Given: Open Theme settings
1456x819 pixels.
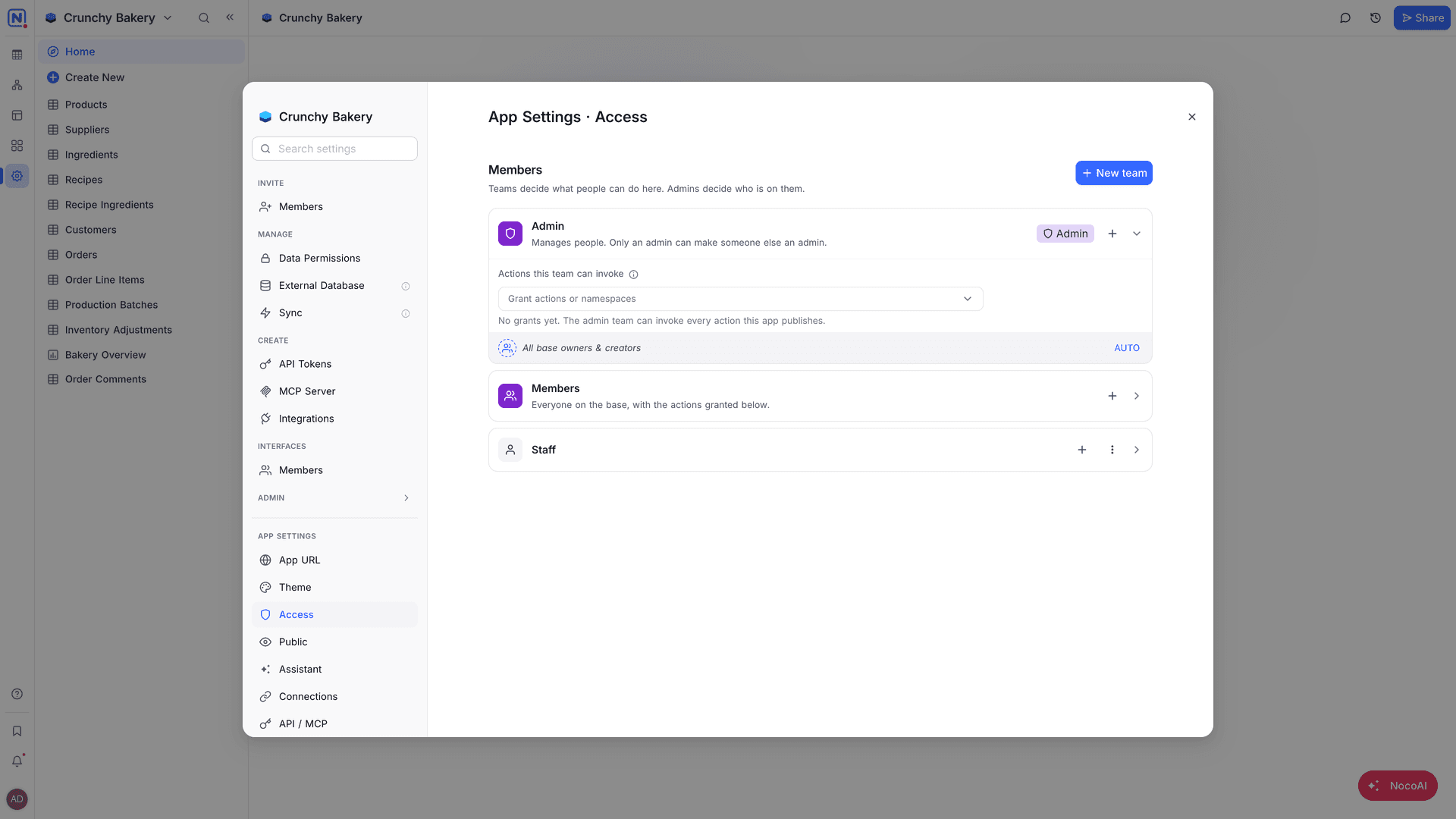Looking at the screenshot, I should (x=334, y=587).
